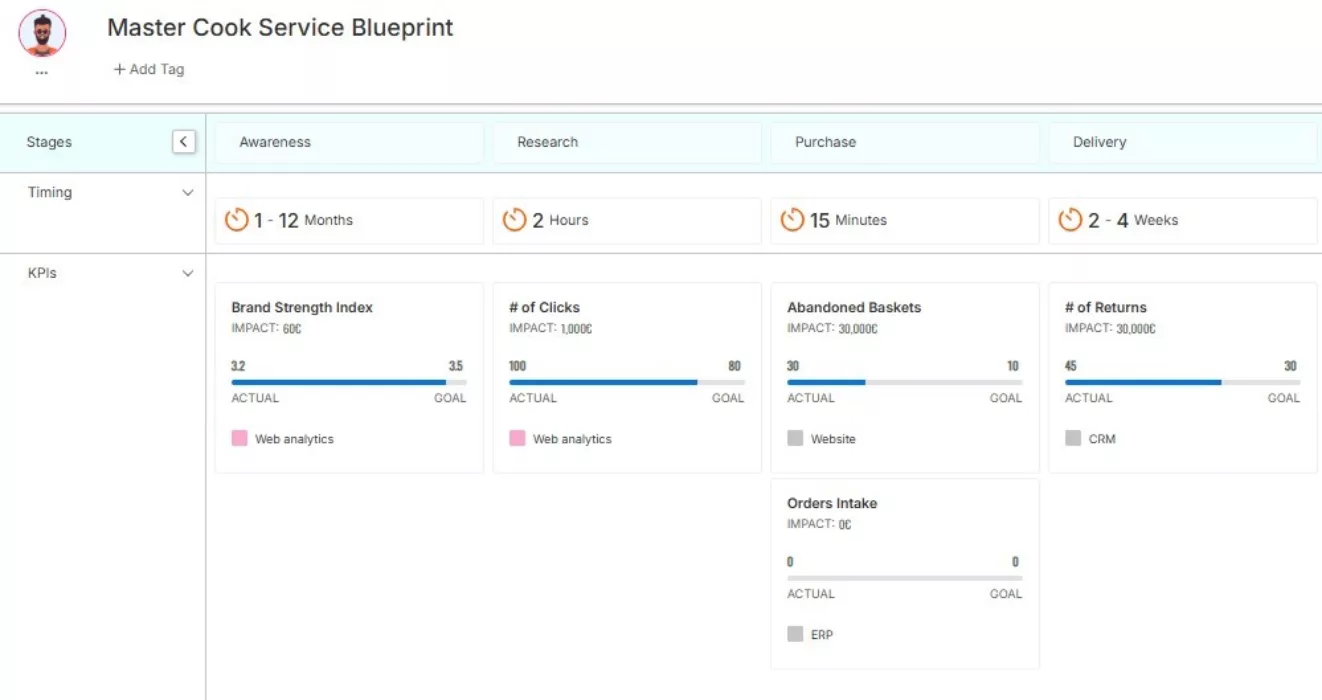Image resolution: width=1322 pixels, height=700 pixels.
Task: Click the Add Tag button
Action: point(148,69)
